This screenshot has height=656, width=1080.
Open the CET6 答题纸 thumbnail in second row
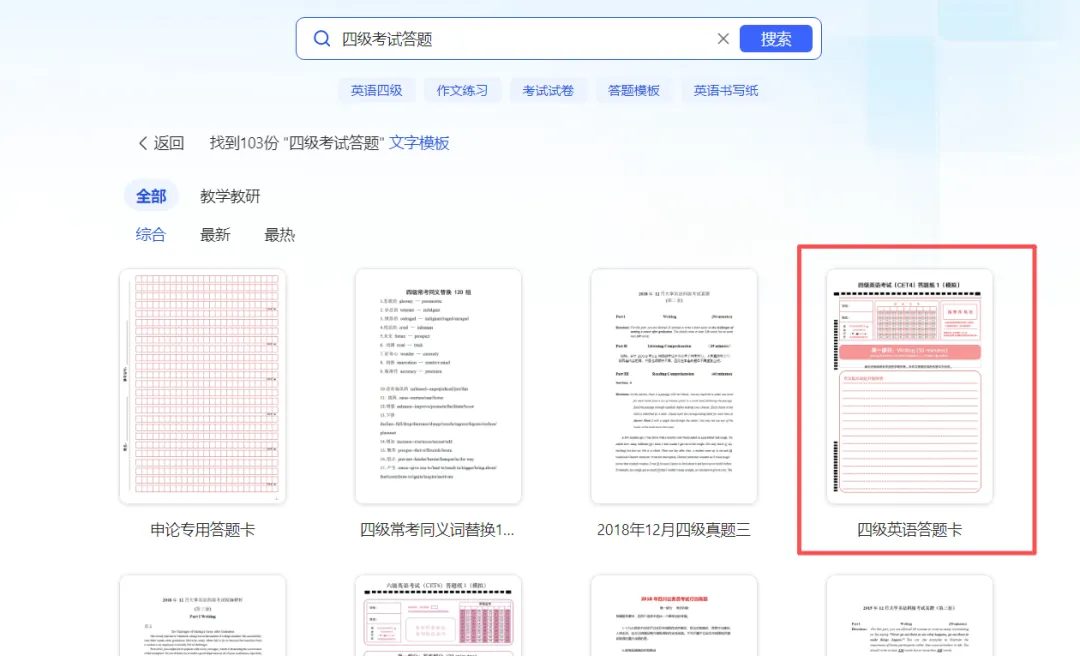point(438,615)
